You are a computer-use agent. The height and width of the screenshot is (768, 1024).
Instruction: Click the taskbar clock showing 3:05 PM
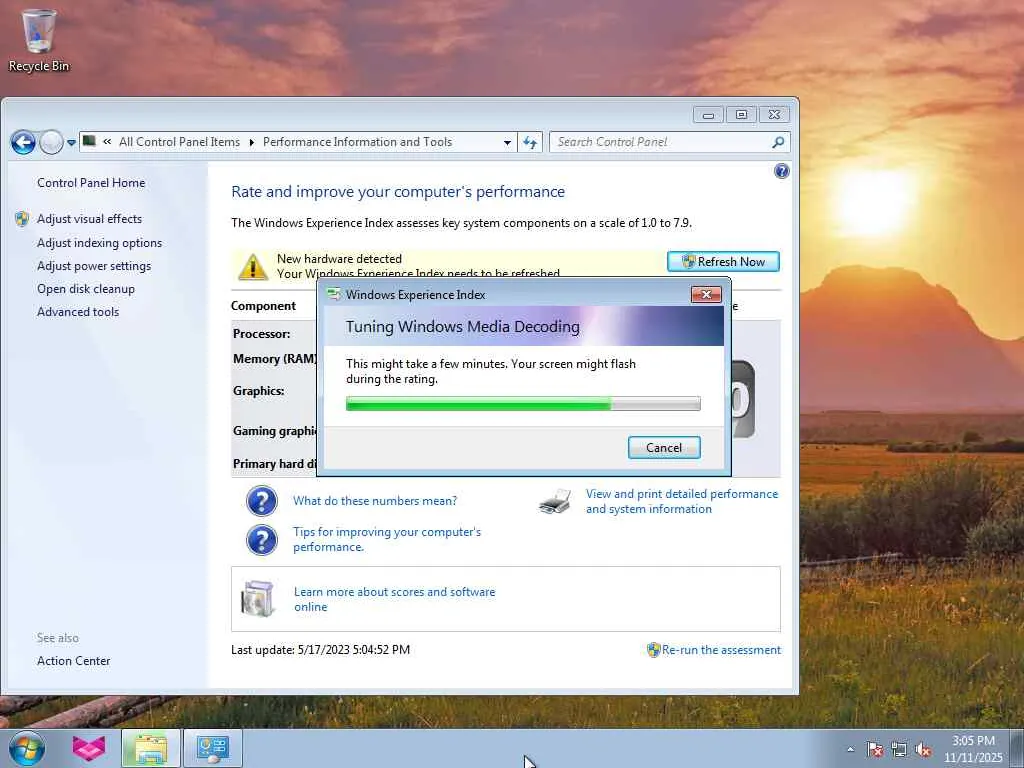pyautogui.click(x=973, y=749)
